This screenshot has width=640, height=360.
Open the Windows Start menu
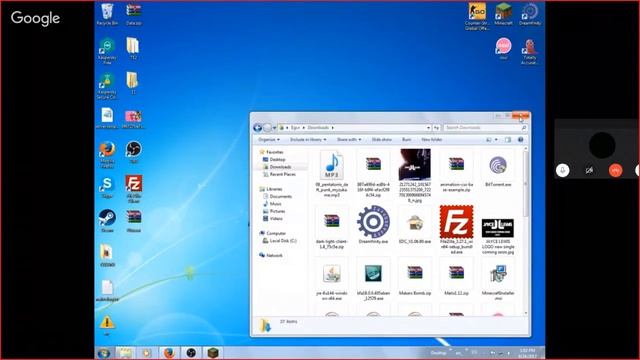104,353
